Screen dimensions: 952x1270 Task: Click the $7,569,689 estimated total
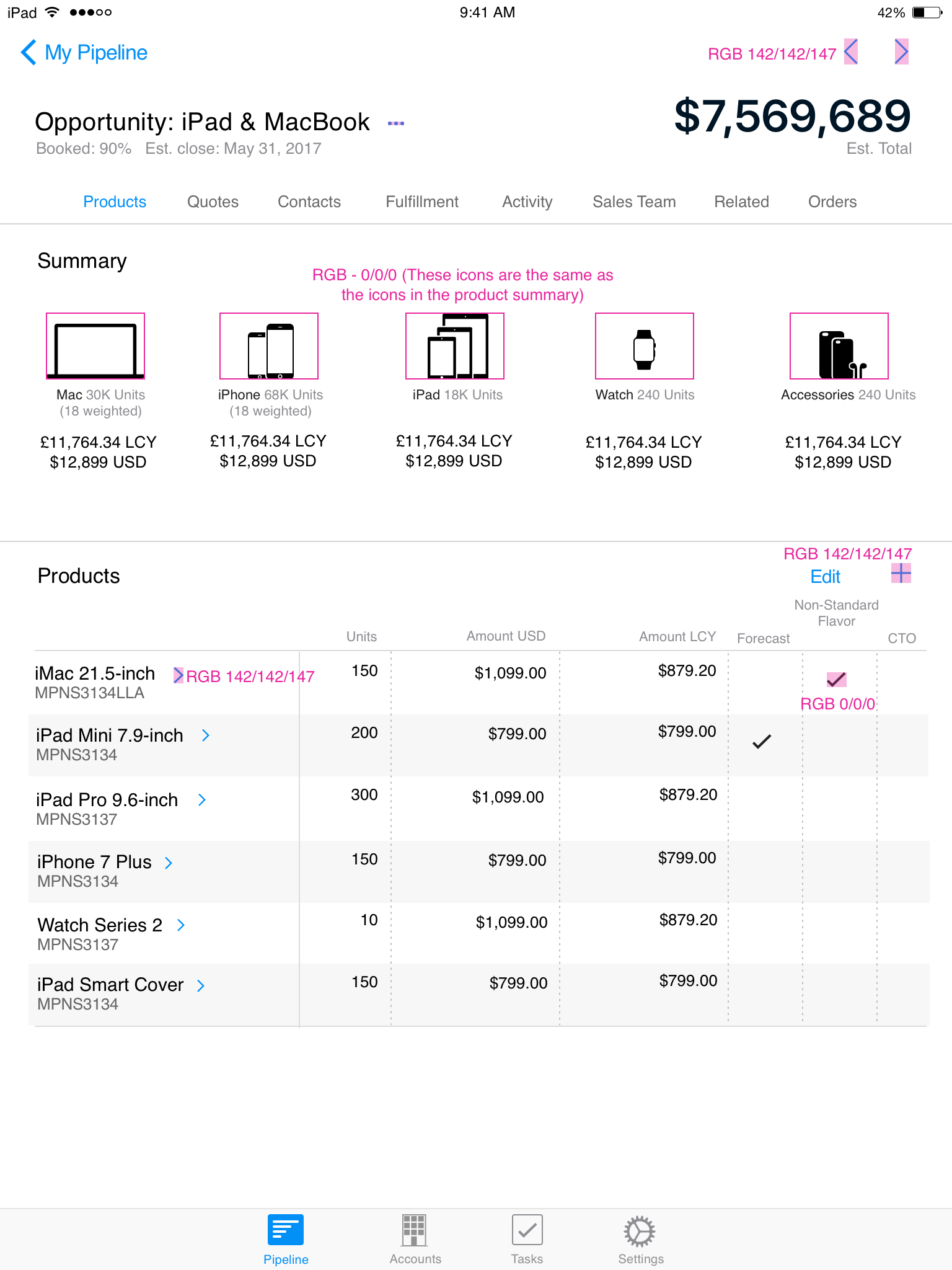point(793,116)
